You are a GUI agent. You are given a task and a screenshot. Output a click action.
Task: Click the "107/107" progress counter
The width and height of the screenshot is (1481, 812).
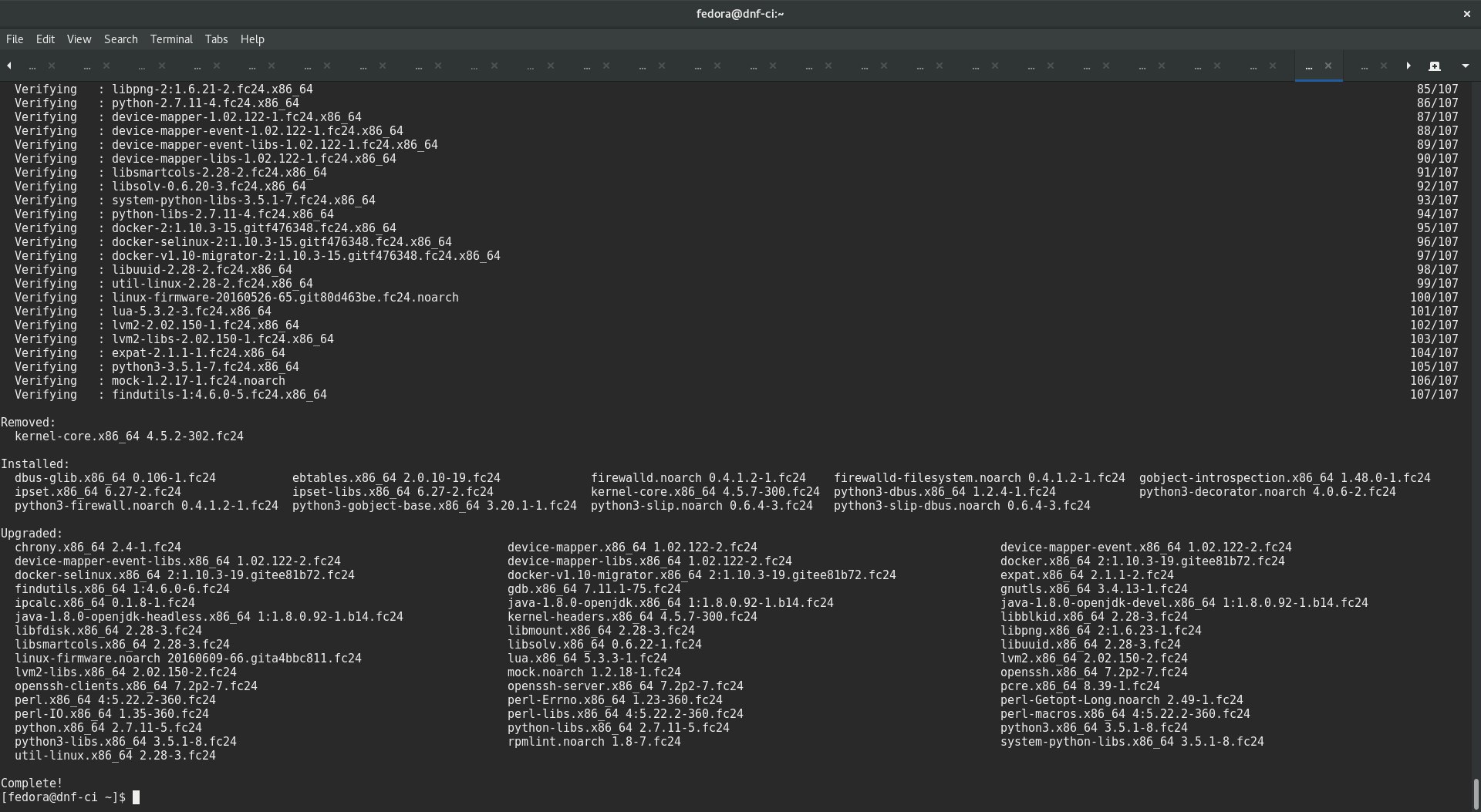point(1434,395)
